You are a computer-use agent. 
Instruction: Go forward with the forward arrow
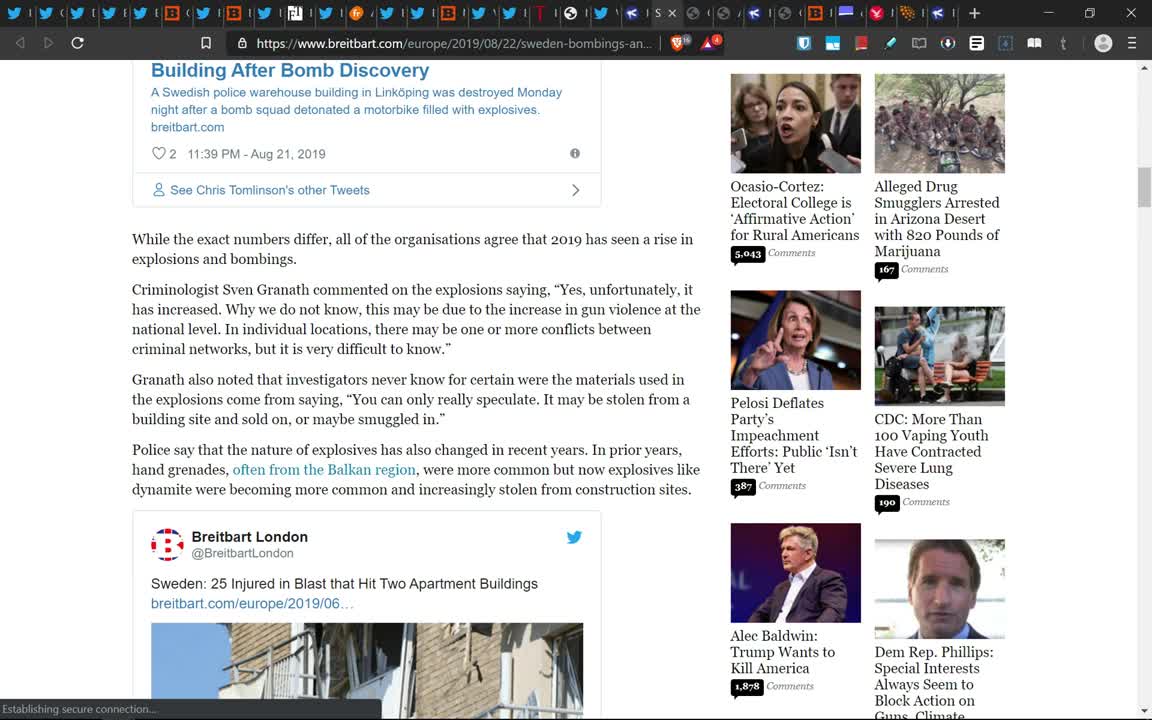point(48,43)
